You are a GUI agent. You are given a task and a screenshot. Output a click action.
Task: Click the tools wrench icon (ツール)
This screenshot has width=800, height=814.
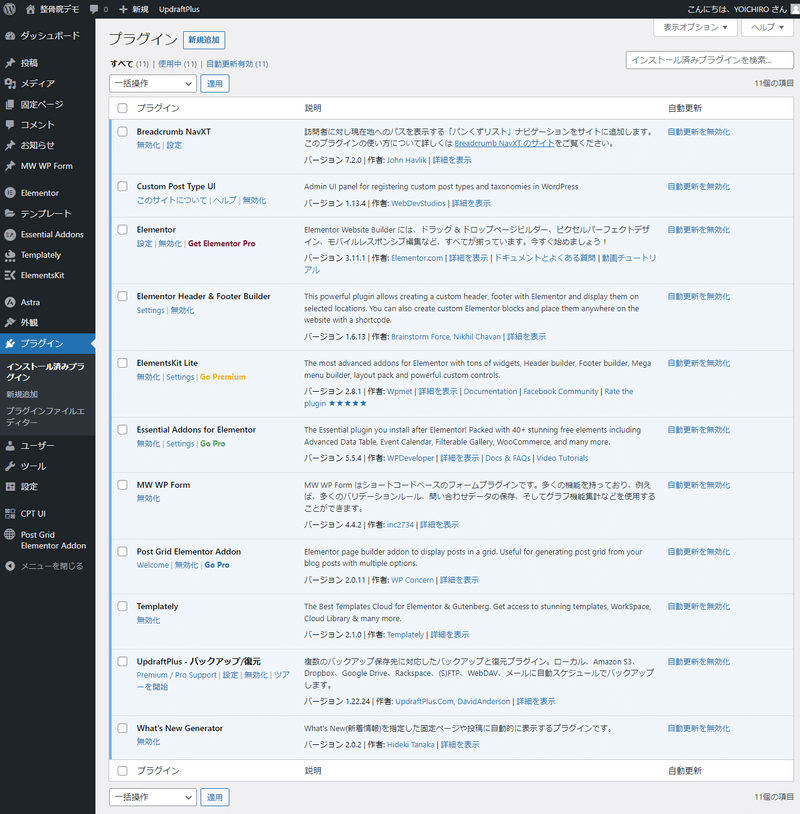[x=10, y=466]
